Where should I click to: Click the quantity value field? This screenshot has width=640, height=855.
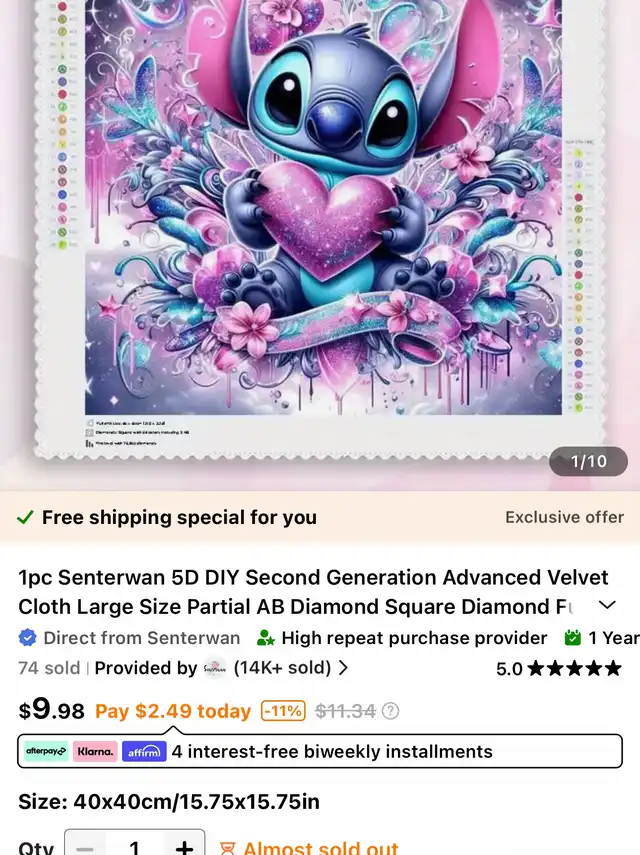pyautogui.click(x=135, y=847)
